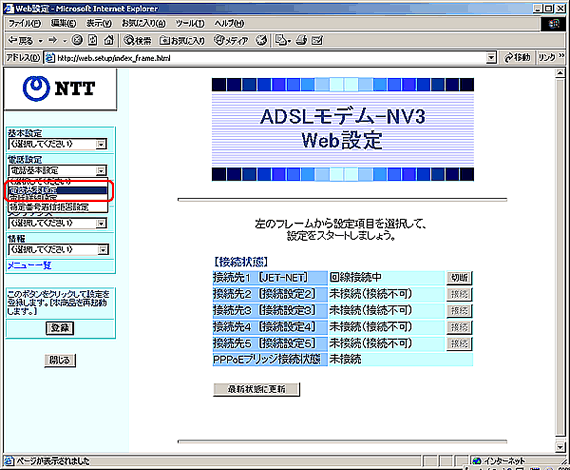Image resolution: width=570 pixels, height=470 pixels.
Task: Click the Home icon in toolbar
Action: [108, 40]
